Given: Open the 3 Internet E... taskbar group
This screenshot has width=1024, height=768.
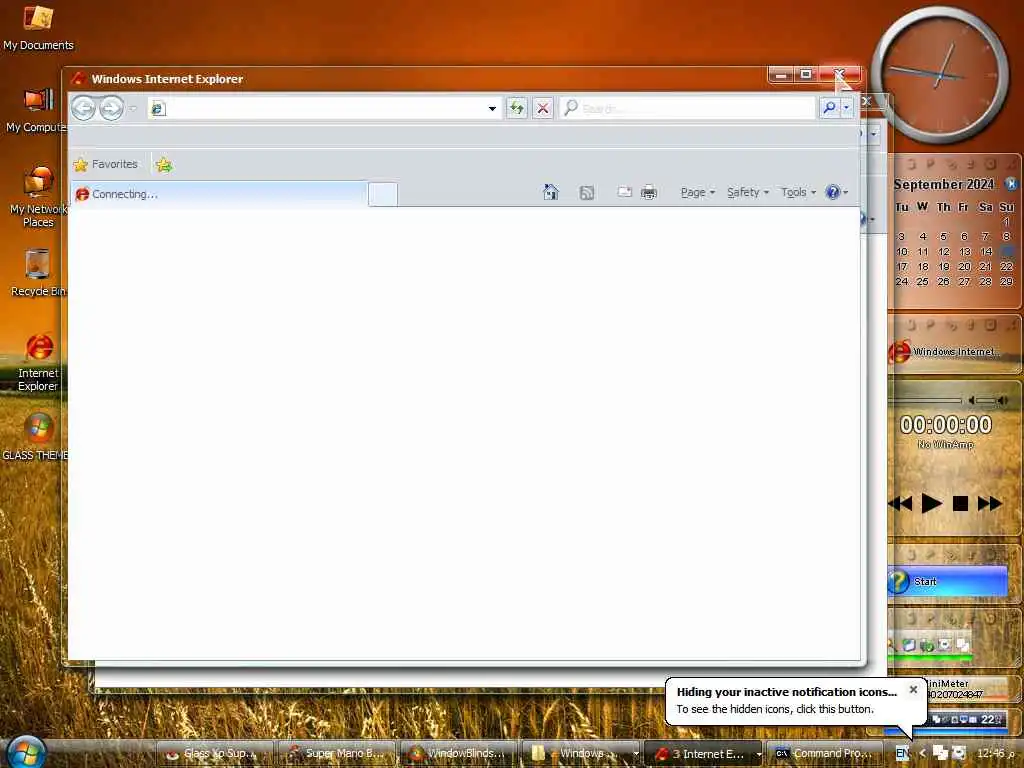Looking at the screenshot, I should [703, 754].
